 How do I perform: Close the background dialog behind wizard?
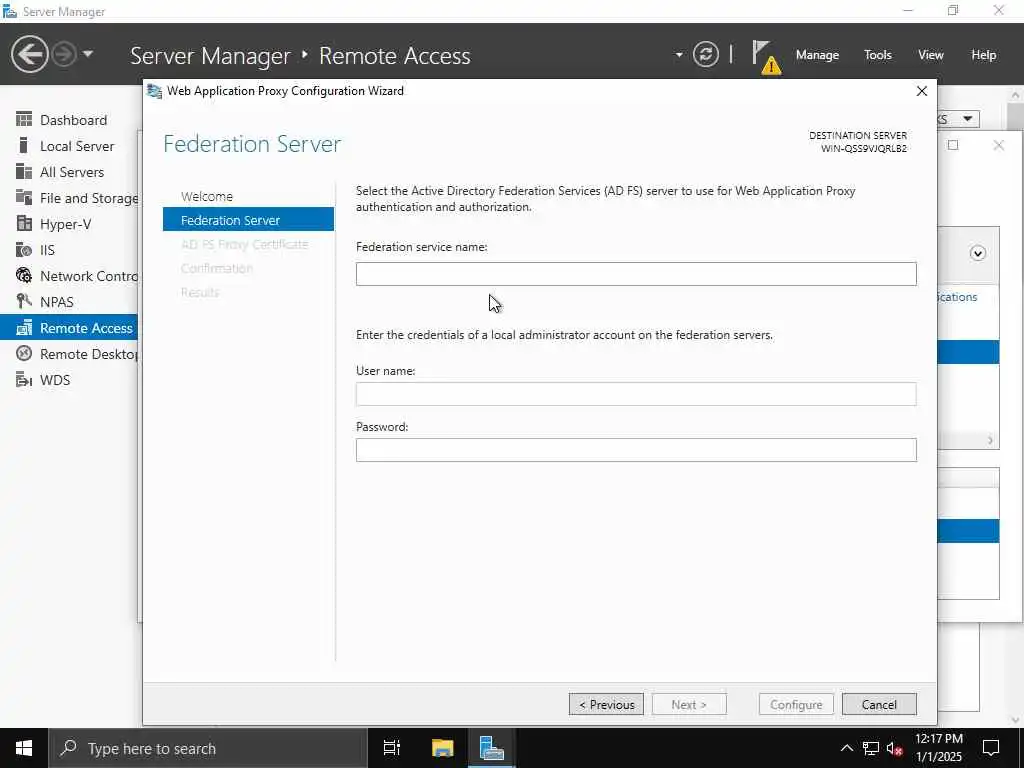998,145
